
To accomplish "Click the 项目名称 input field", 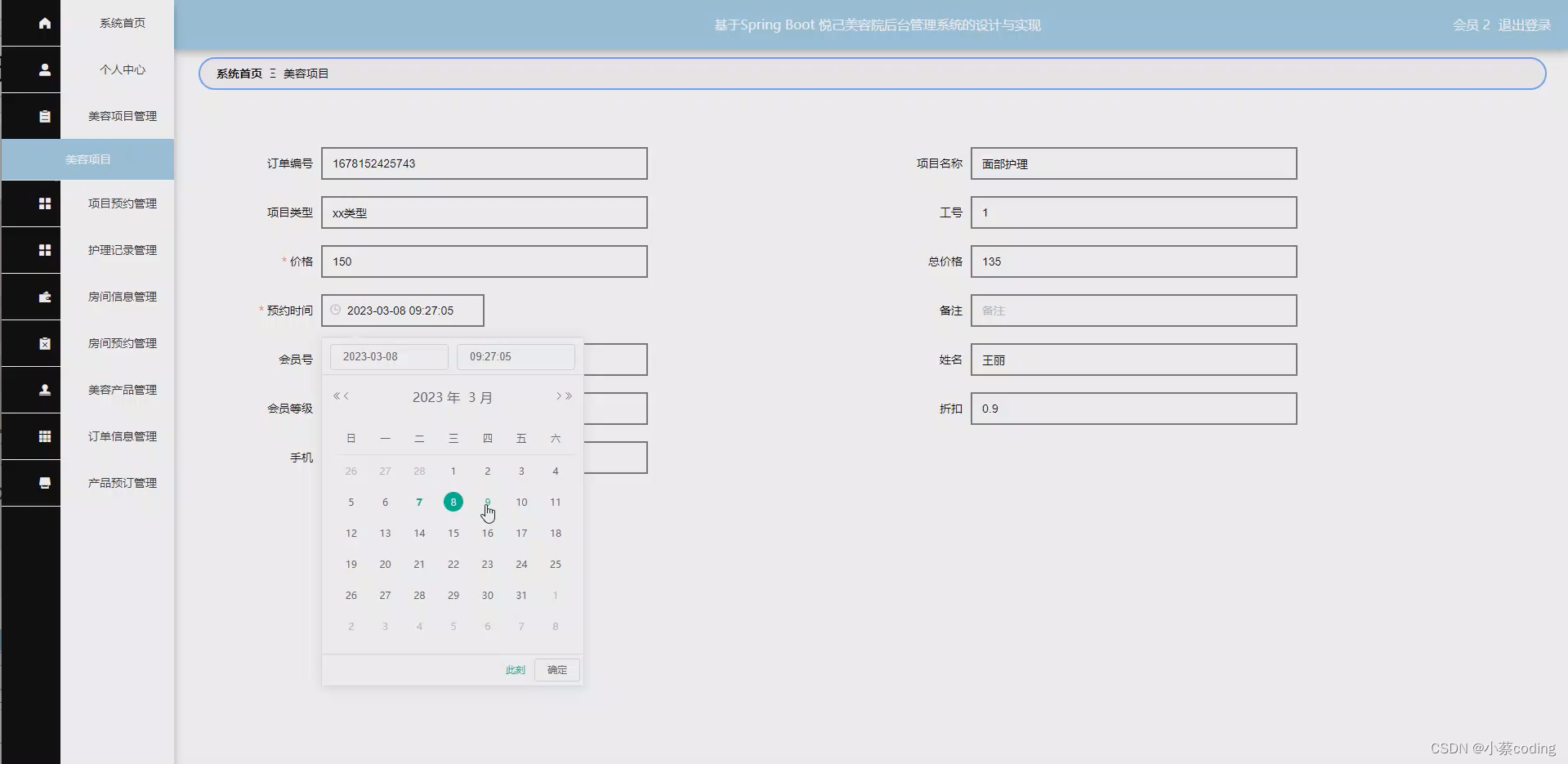I will (1134, 163).
